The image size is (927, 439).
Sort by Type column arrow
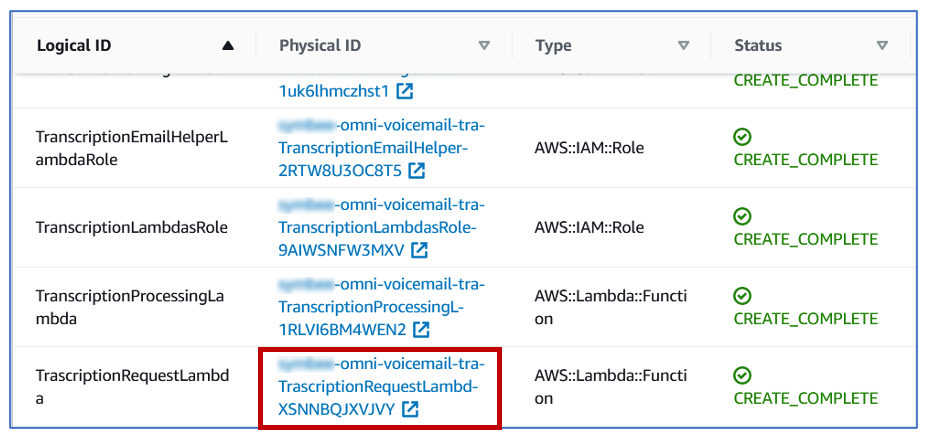tap(684, 45)
